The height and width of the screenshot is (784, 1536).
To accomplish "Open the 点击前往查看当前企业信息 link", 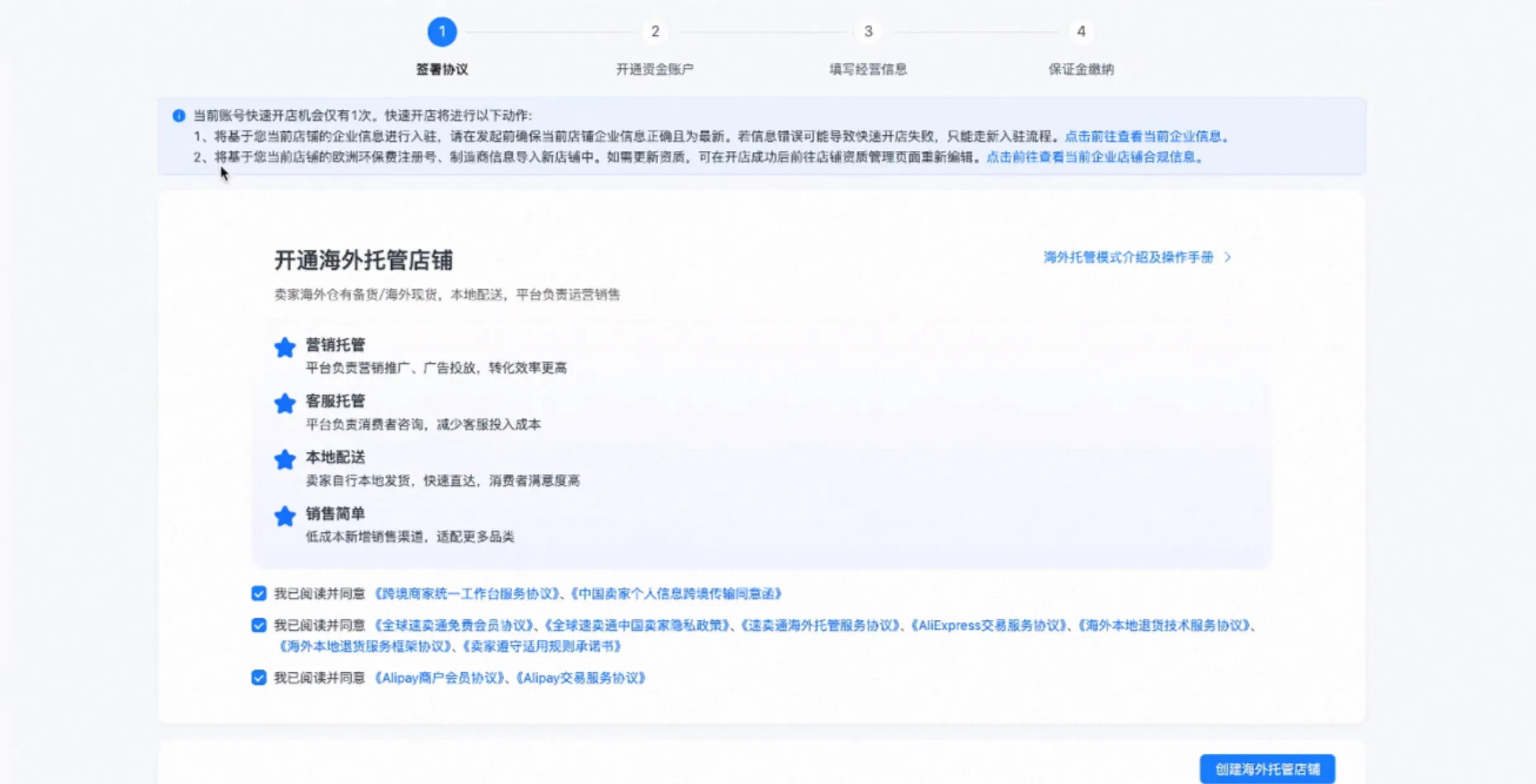I will point(1143,136).
